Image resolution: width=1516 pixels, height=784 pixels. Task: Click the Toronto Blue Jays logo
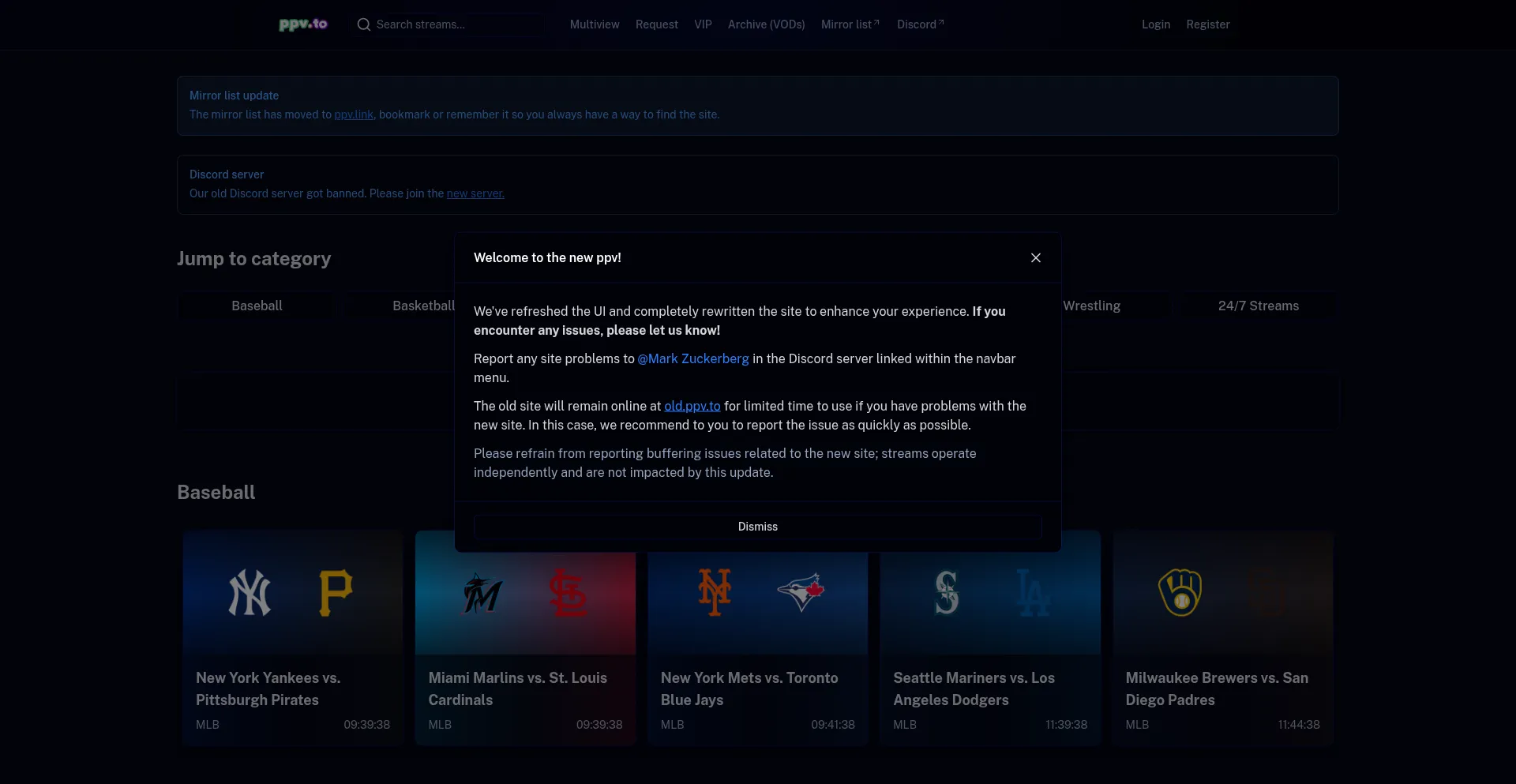click(801, 592)
